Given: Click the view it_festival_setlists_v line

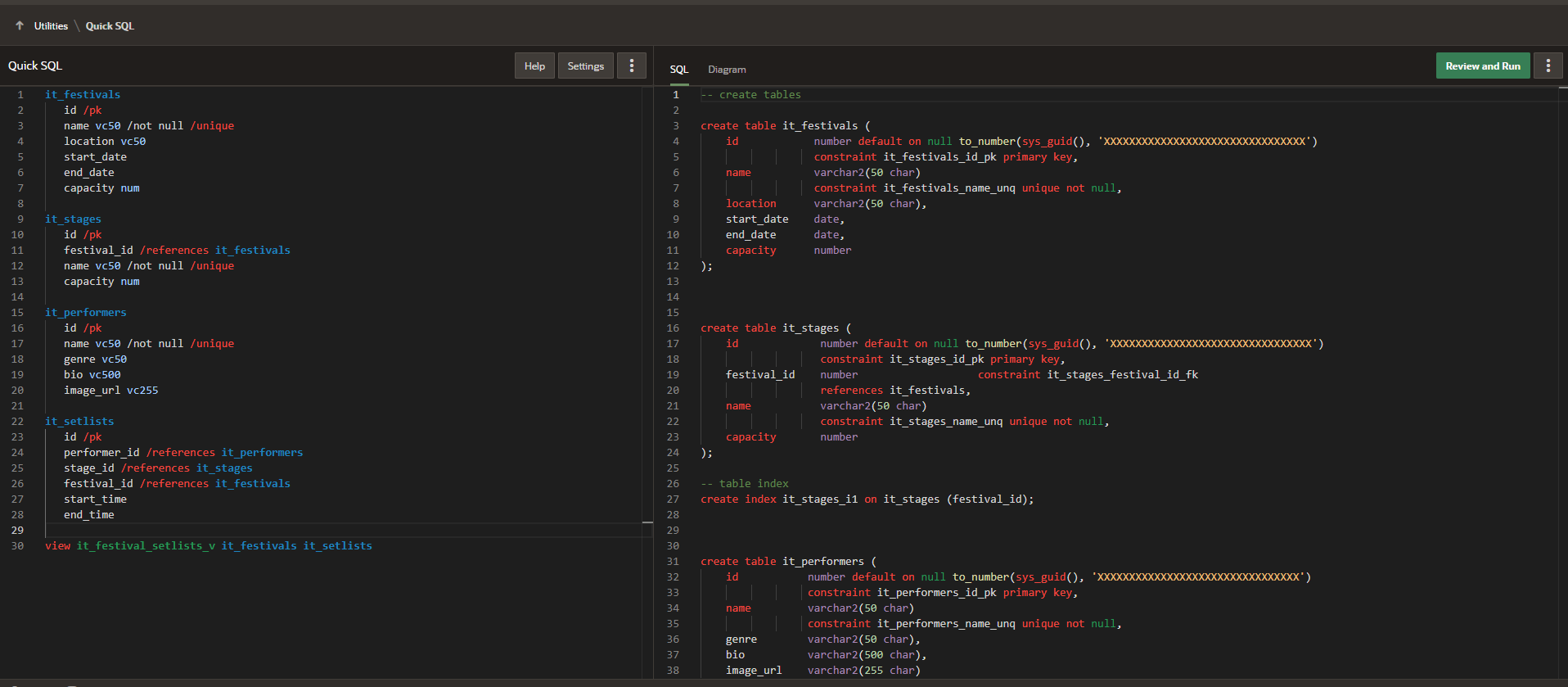Looking at the screenshot, I should (x=208, y=546).
